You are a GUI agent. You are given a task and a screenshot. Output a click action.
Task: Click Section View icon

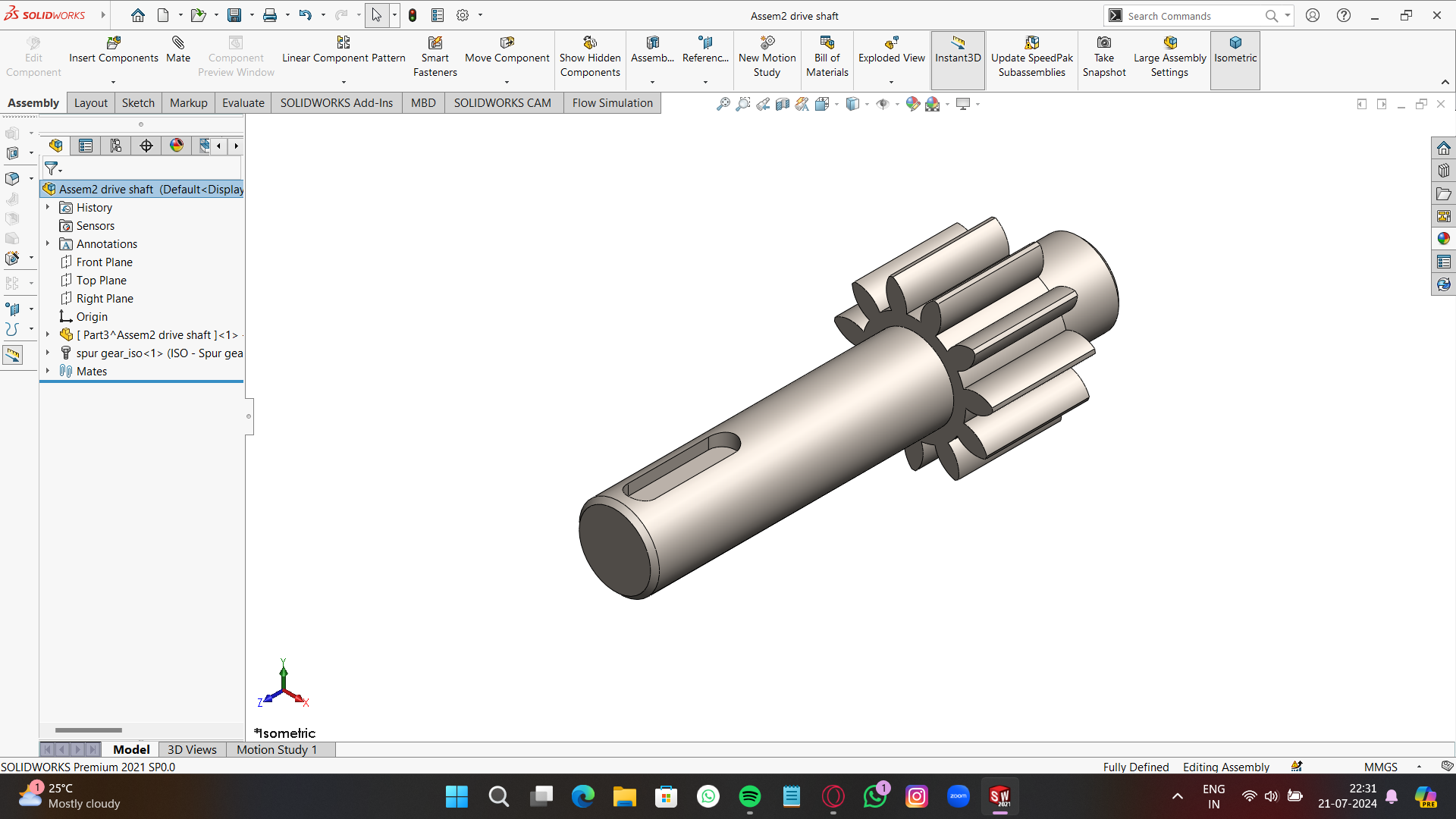pyautogui.click(x=783, y=104)
